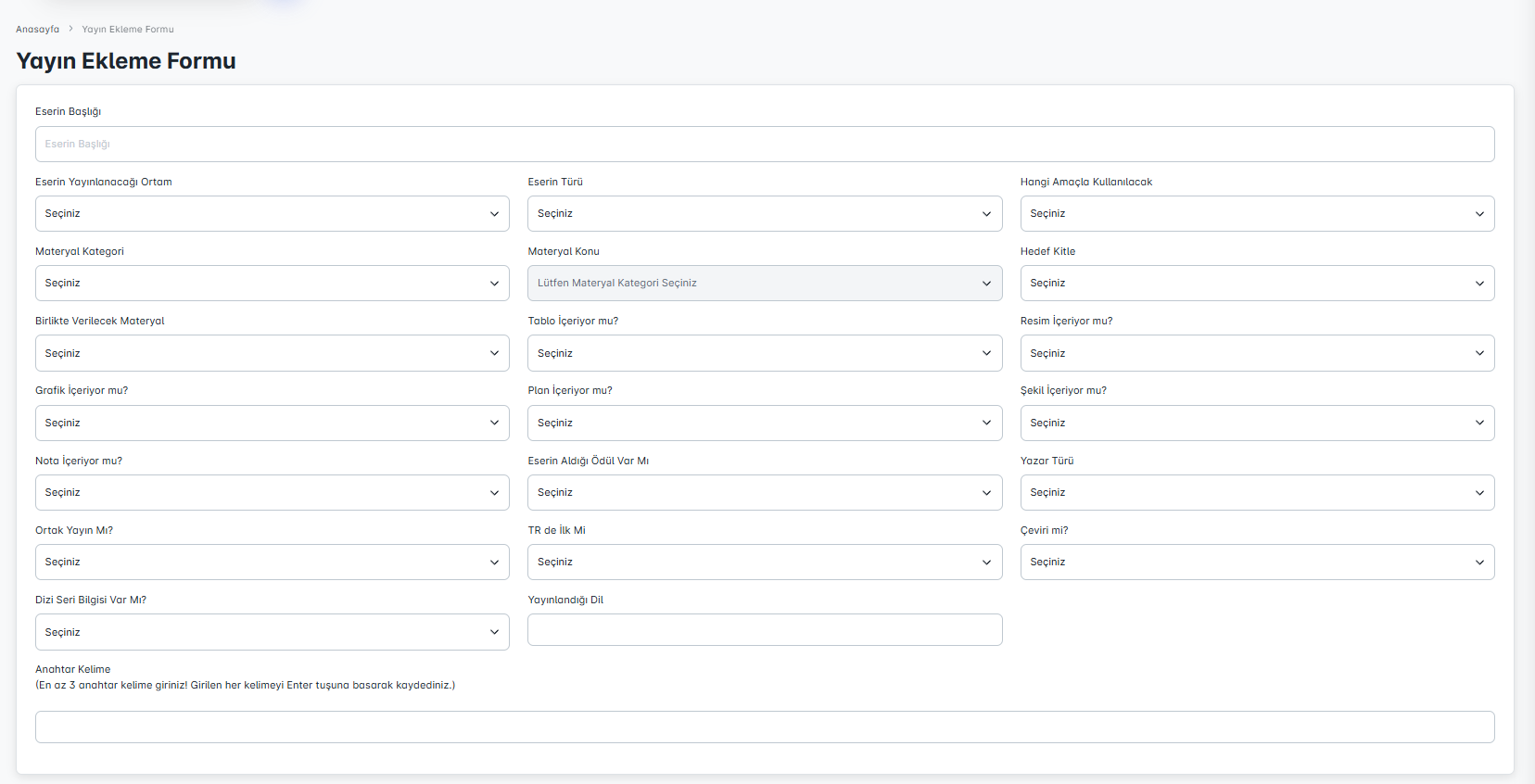This screenshot has width=1535, height=784.
Task: Click the Yayınlandığı Dil input field
Action: pyautogui.click(x=764, y=630)
